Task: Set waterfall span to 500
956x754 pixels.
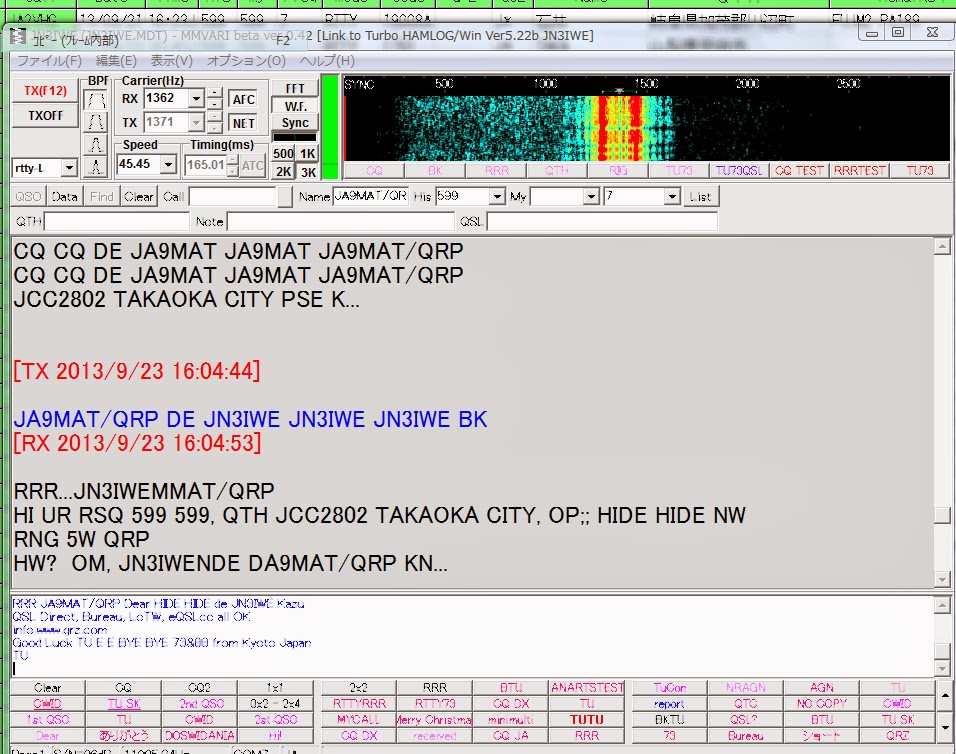Action: (x=283, y=153)
